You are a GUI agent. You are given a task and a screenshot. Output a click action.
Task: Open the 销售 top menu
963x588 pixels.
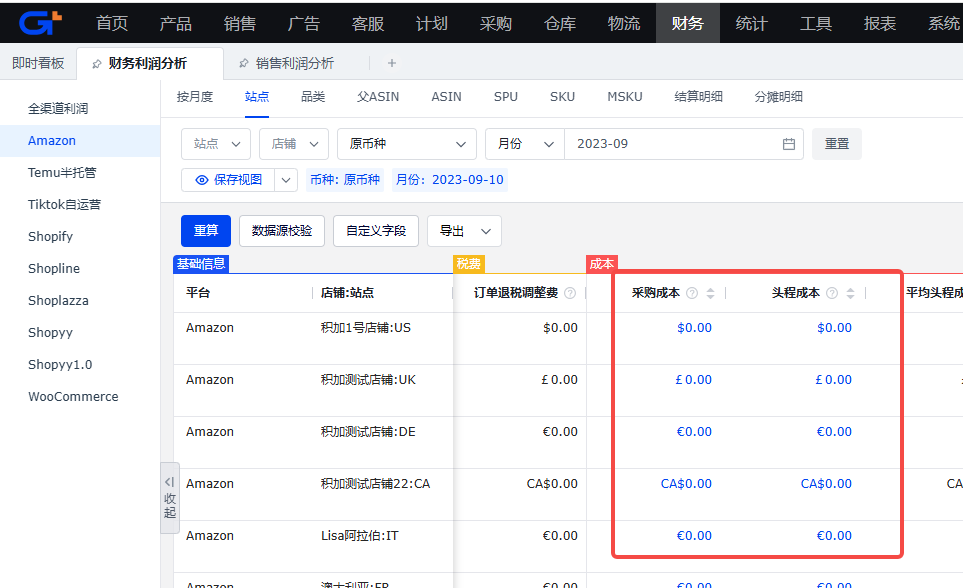pyautogui.click(x=240, y=23)
